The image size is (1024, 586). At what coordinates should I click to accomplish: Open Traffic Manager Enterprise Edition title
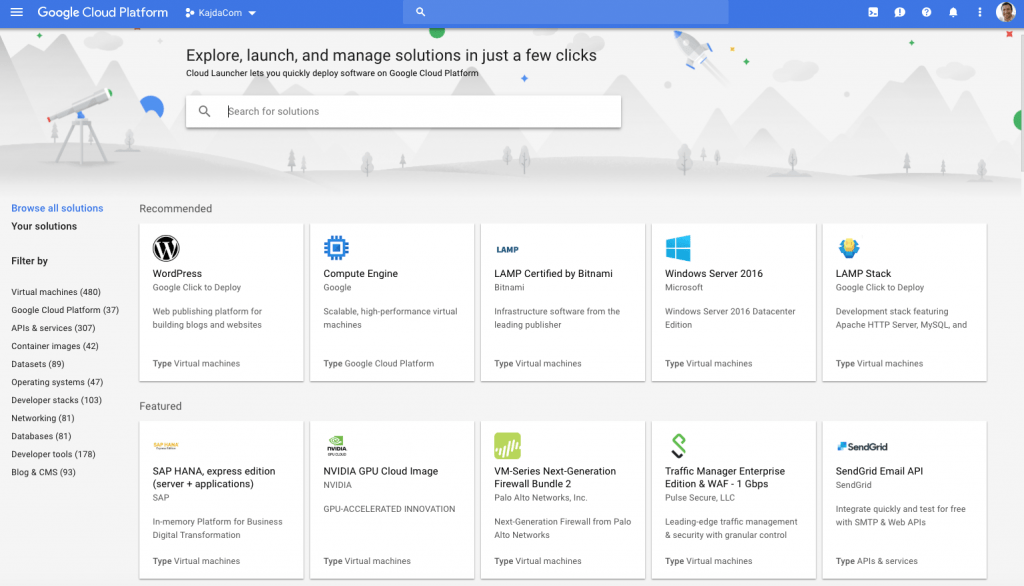[x=725, y=478]
